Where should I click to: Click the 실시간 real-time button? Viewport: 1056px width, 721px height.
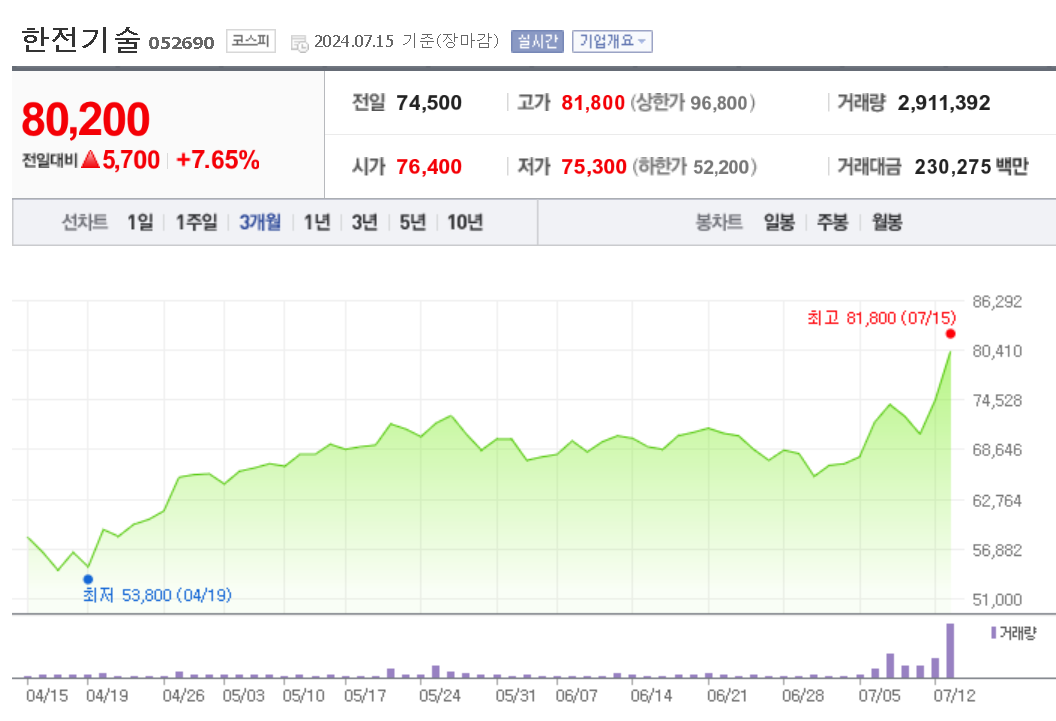pos(537,42)
